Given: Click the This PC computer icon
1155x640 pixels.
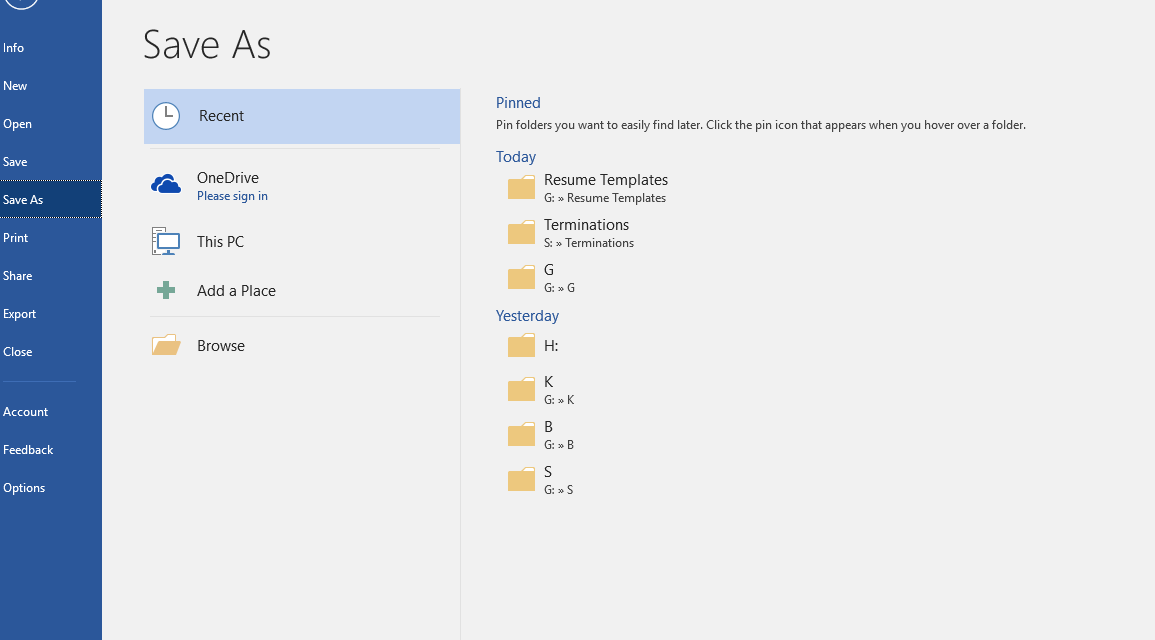Looking at the screenshot, I should click(x=166, y=242).
